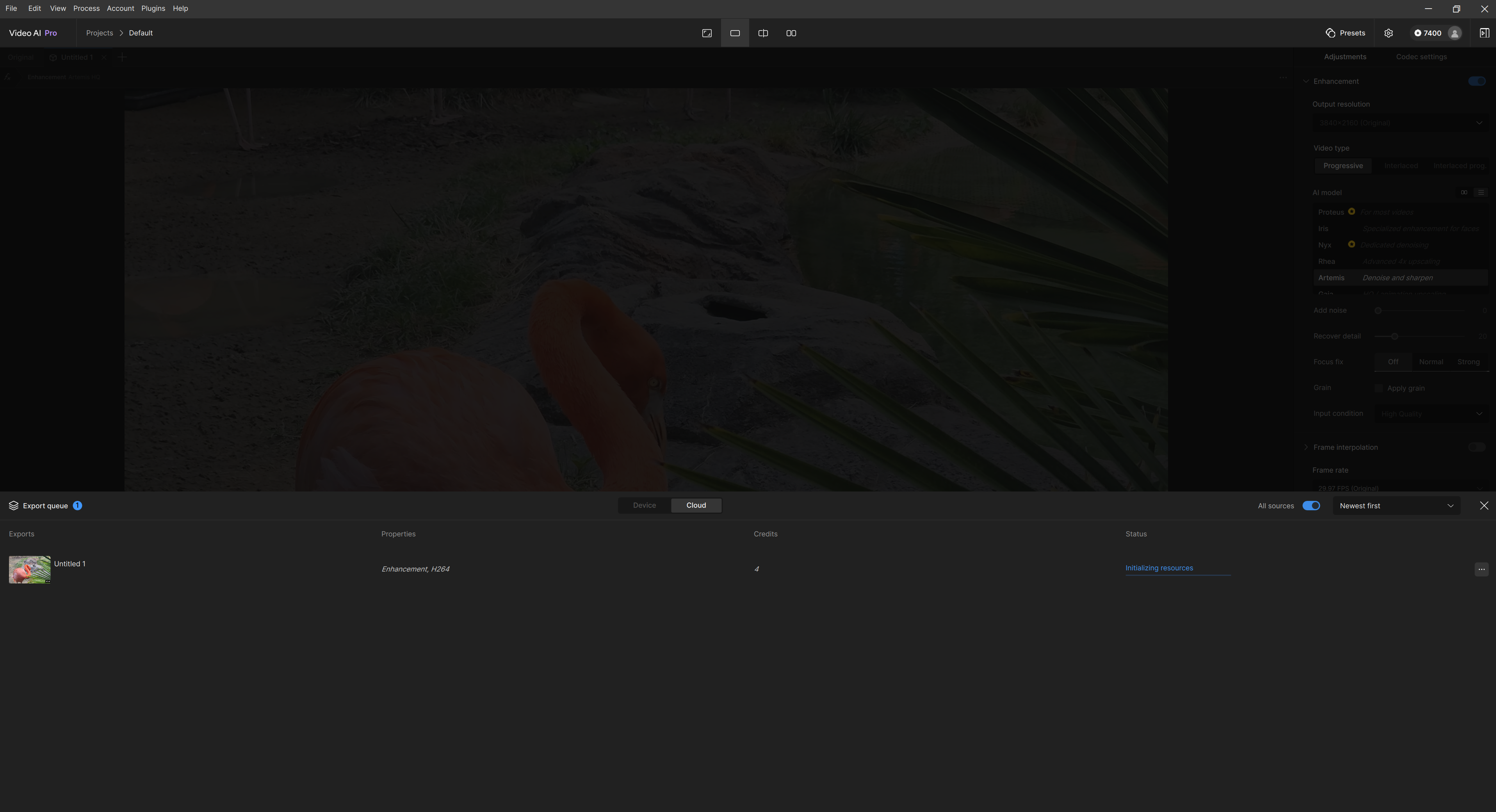Expand the Frame interpolation section

(1306, 447)
